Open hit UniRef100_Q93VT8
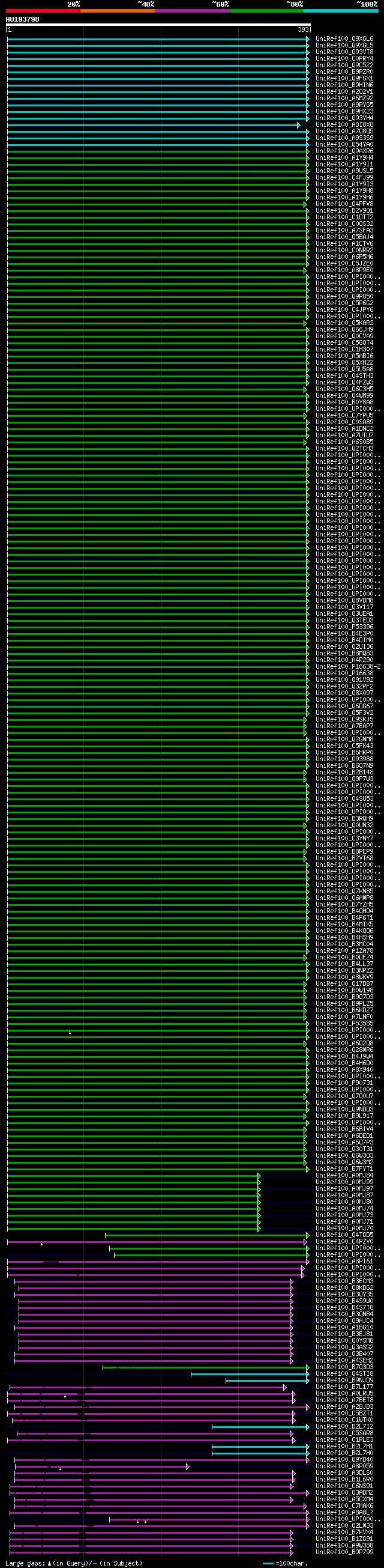Viewport: 384px width, 1568px height. (344, 52)
